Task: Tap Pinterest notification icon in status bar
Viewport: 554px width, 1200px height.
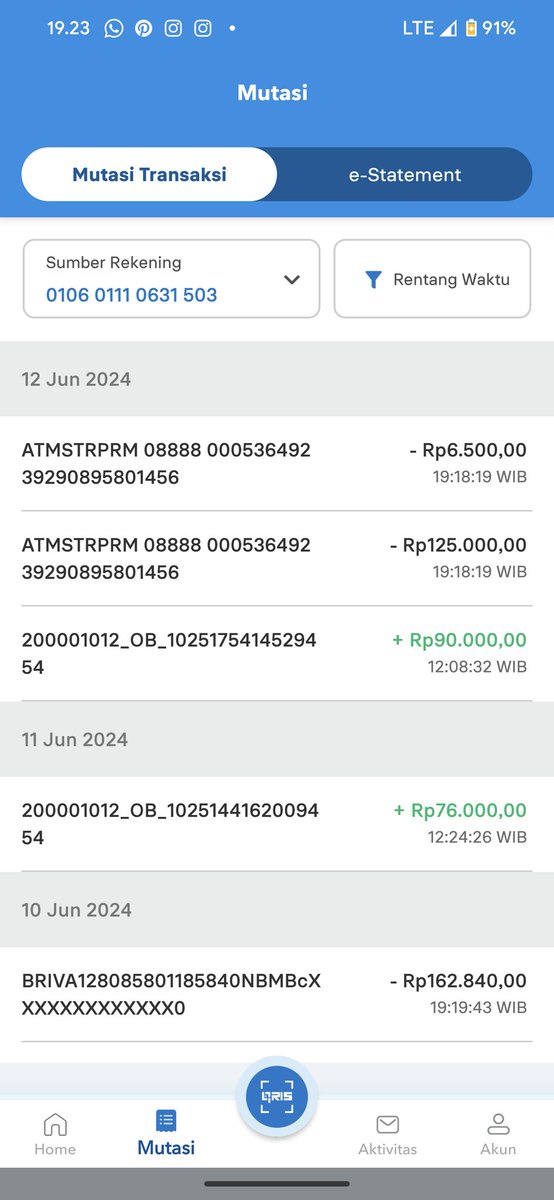Action: click(144, 28)
